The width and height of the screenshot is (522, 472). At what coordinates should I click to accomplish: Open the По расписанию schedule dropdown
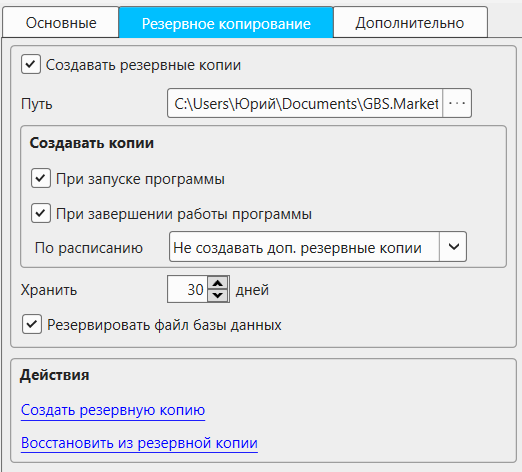tap(318, 247)
